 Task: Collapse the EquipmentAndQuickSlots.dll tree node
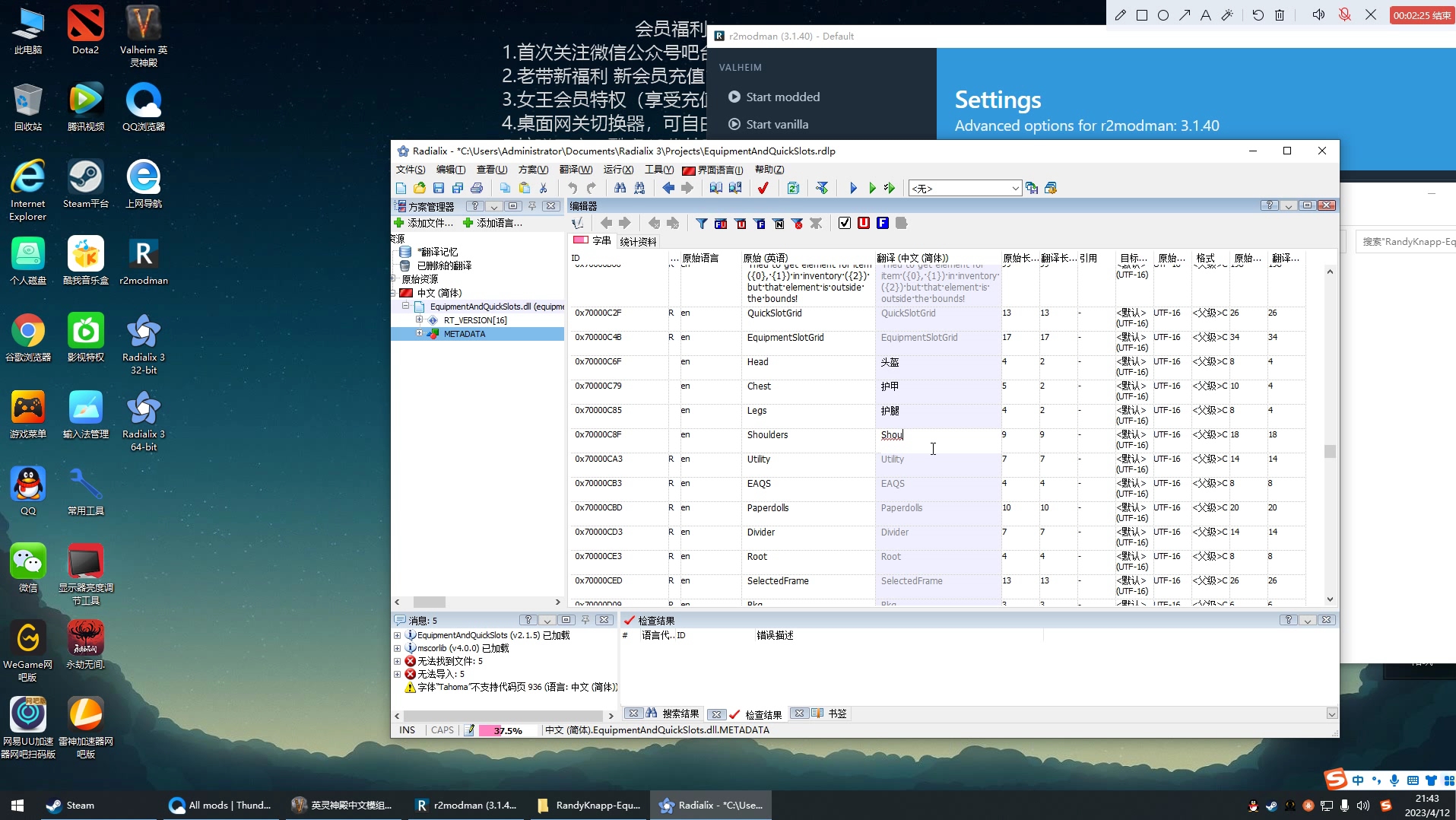pos(405,307)
